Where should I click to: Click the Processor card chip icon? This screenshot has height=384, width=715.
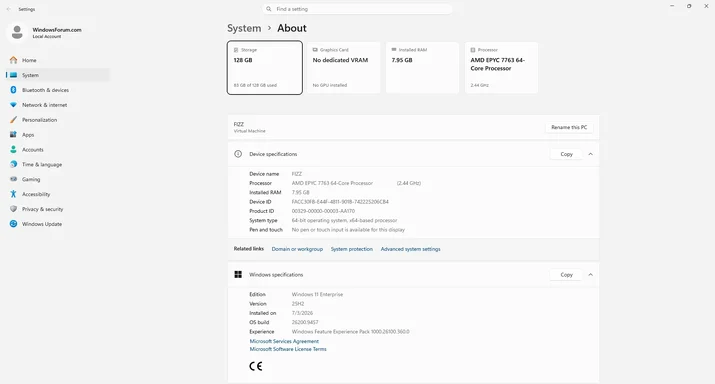tap(473, 50)
